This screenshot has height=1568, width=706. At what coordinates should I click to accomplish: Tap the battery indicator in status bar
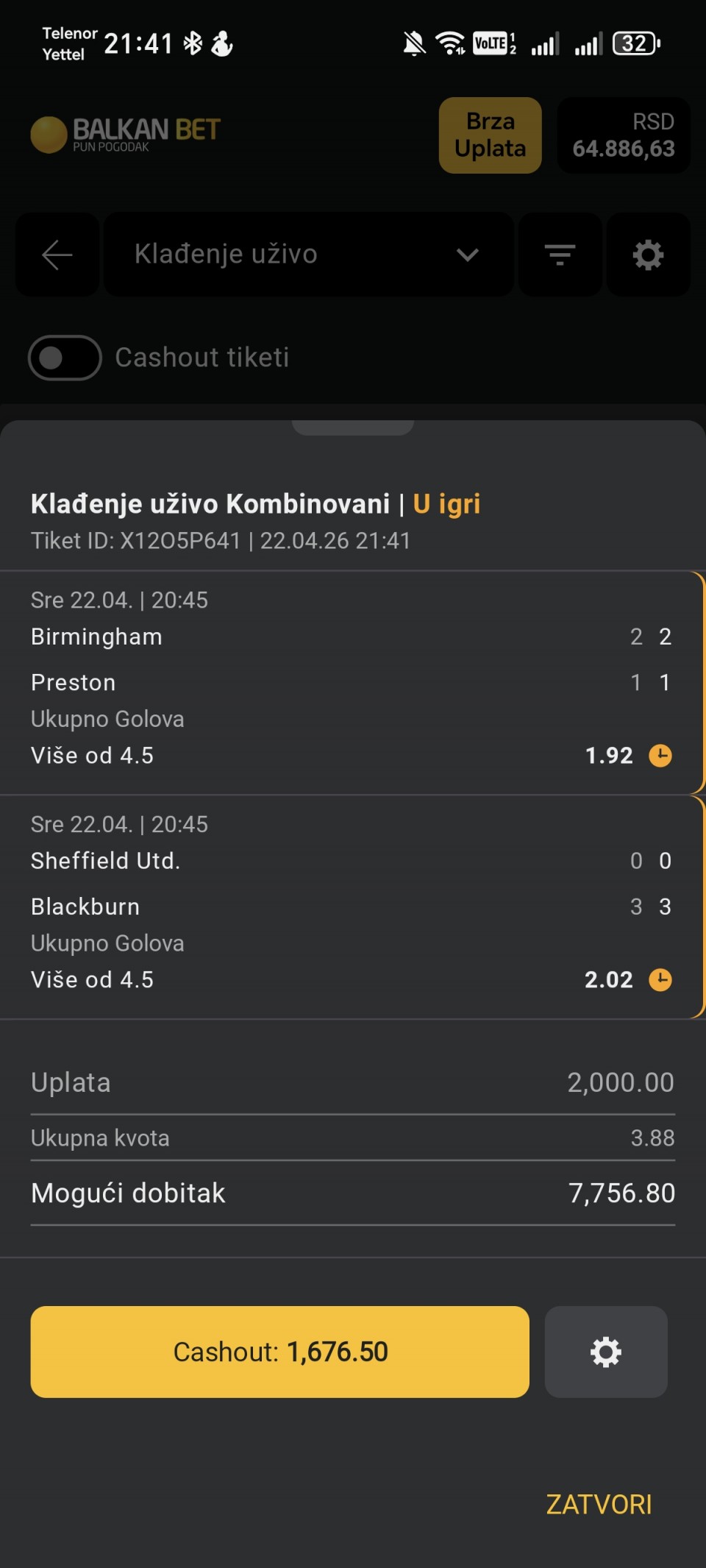[x=636, y=44]
